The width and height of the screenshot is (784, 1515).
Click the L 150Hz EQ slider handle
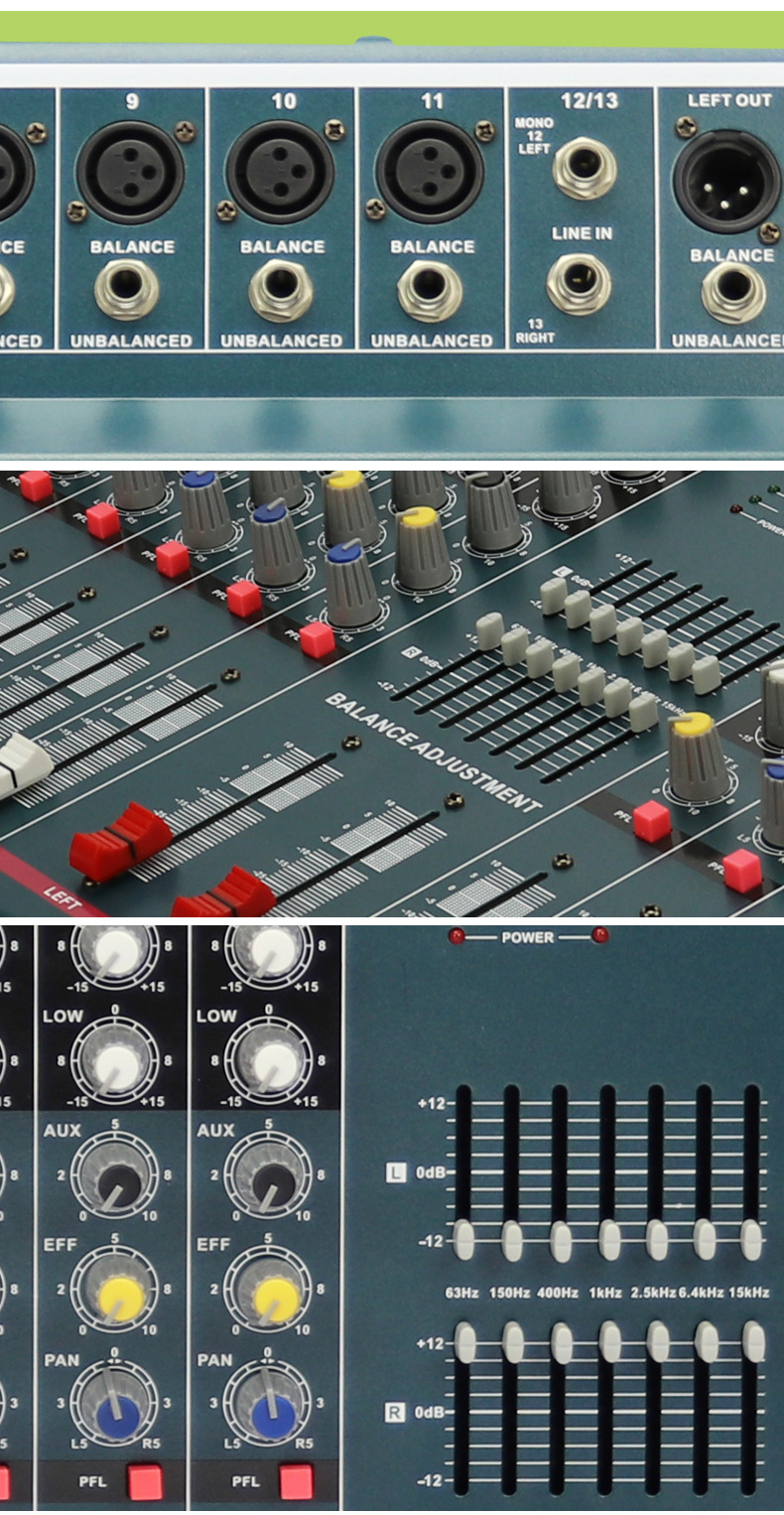click(x=512, y=1241)
